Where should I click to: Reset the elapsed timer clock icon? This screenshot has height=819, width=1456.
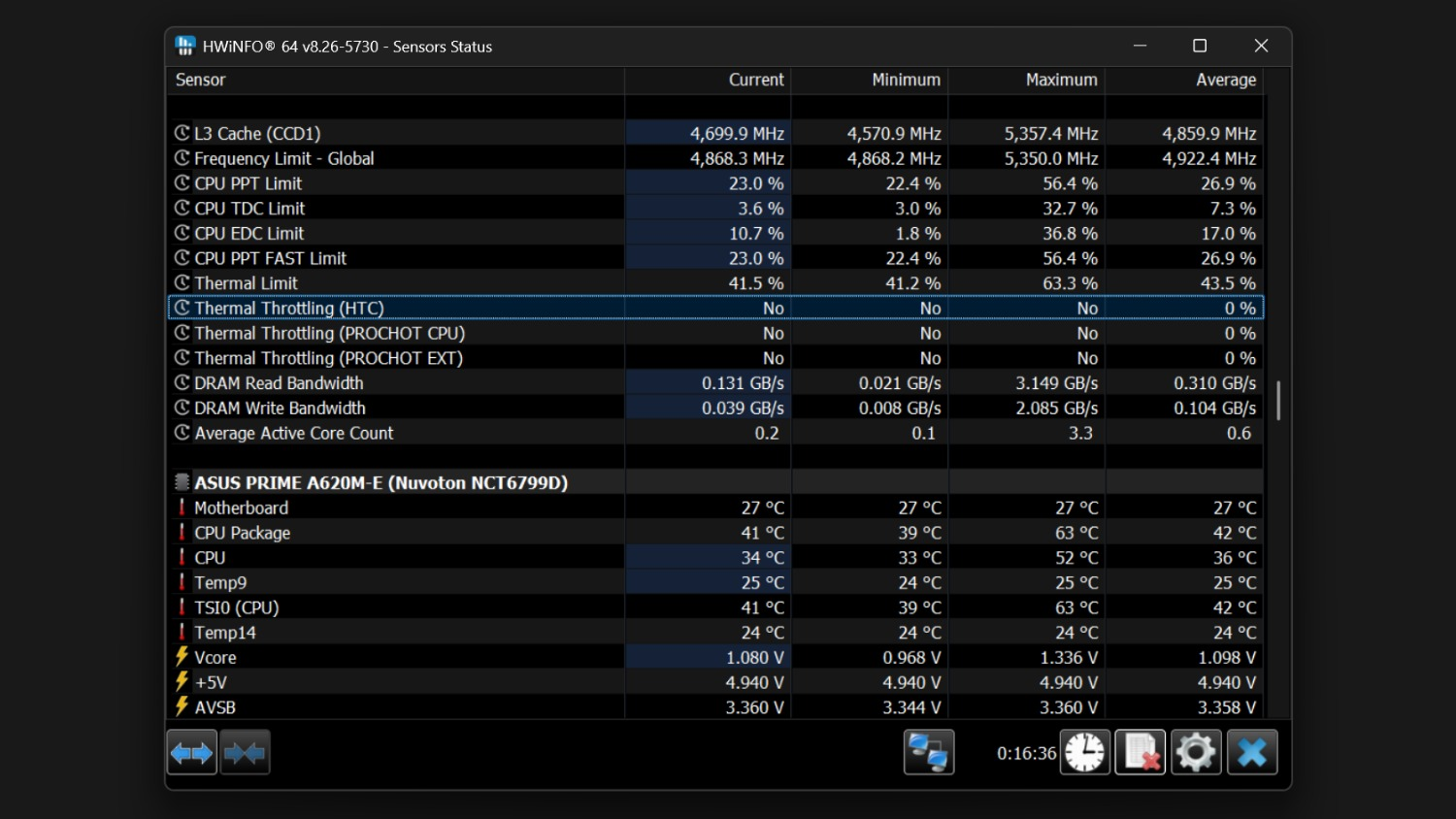coord(1084,753)
